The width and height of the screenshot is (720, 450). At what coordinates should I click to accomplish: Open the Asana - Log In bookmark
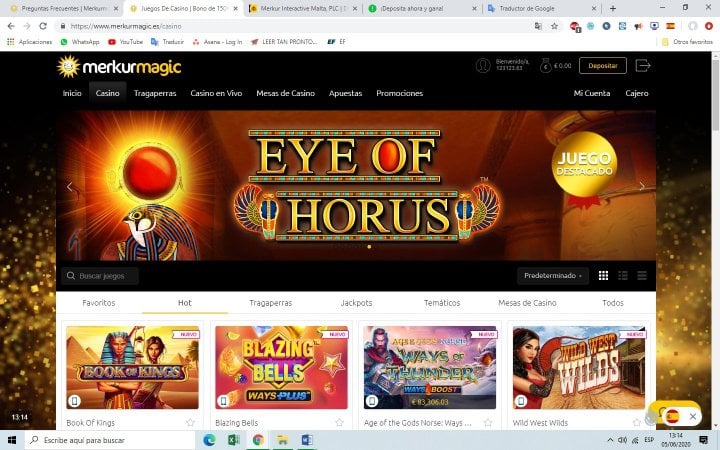pos(217,42)
